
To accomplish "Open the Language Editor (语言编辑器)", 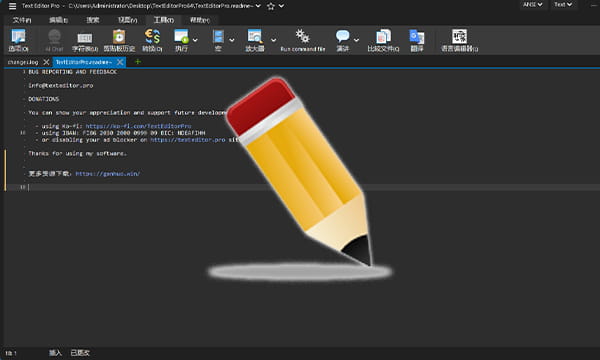I will (459, 41).
